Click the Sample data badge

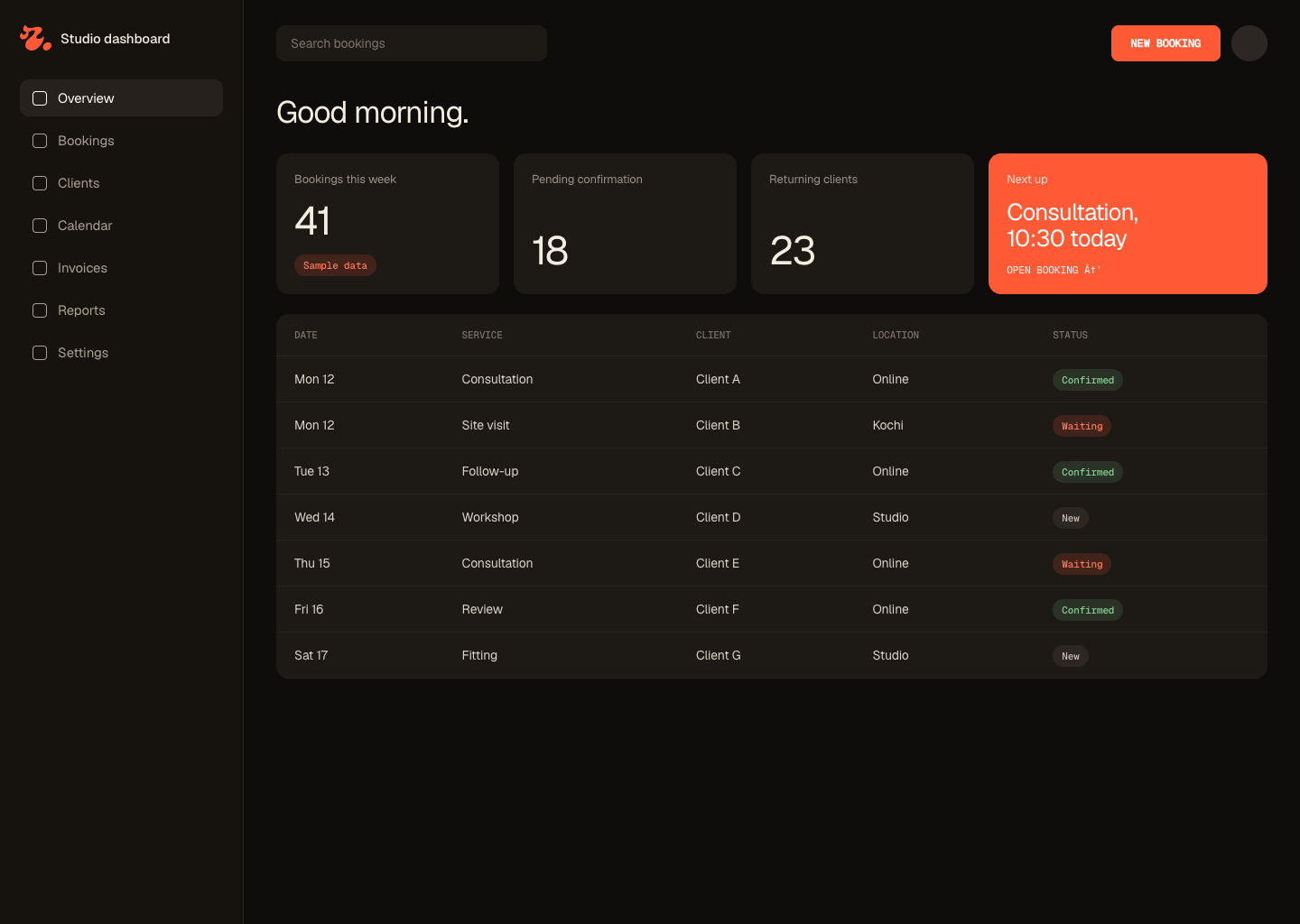(335, 265)
